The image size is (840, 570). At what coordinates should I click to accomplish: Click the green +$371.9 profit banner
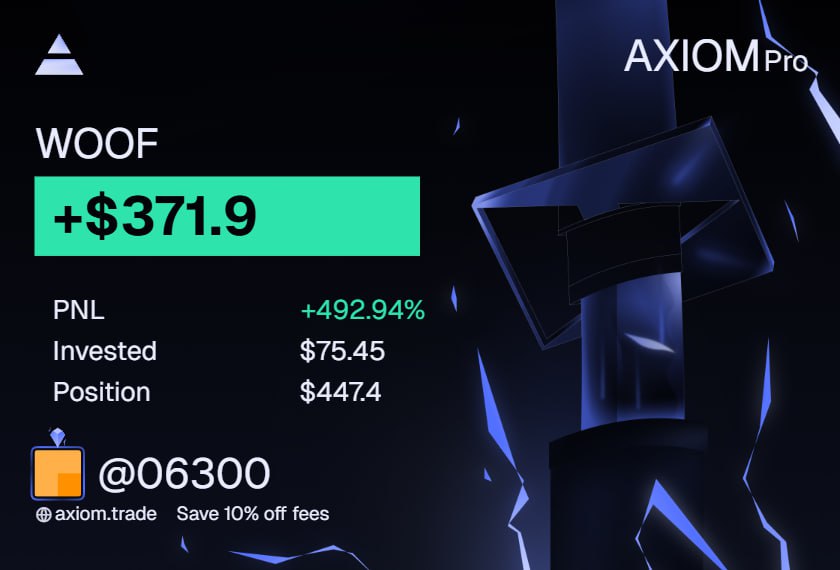tap(227, 216)
